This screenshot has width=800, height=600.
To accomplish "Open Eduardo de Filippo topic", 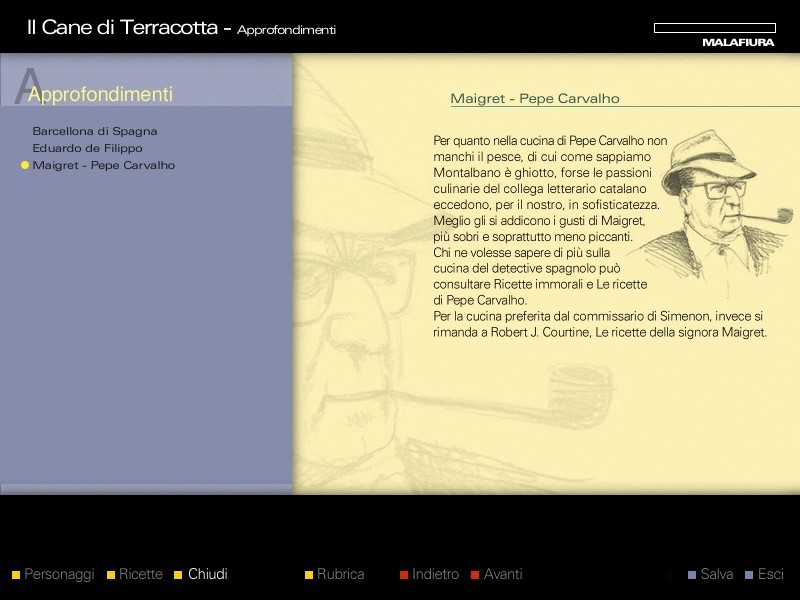I will (x=87, y=148).
